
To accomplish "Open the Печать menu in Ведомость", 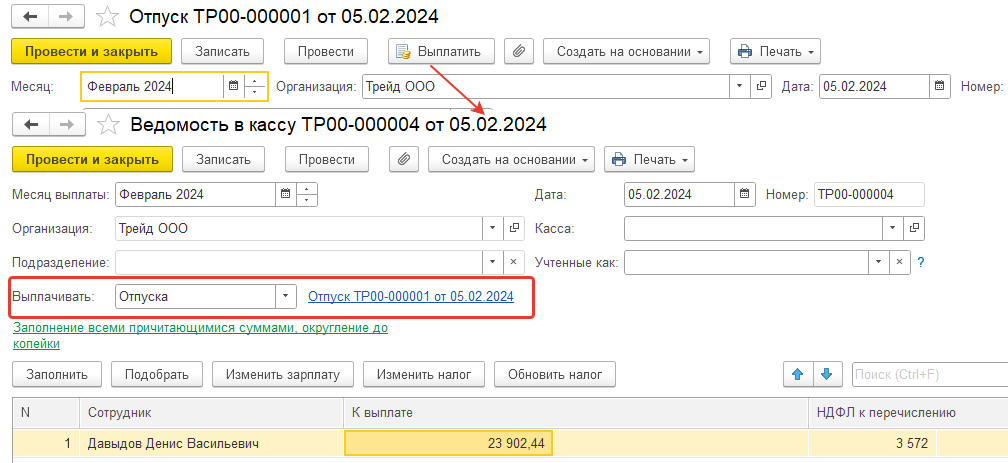I will pos(649,159).
